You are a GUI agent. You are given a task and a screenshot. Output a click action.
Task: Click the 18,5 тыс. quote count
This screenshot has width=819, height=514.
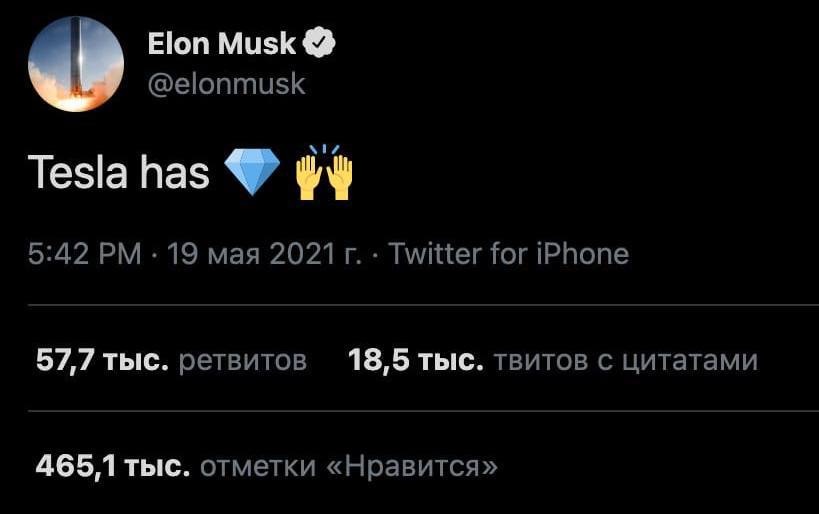point(415,360)
